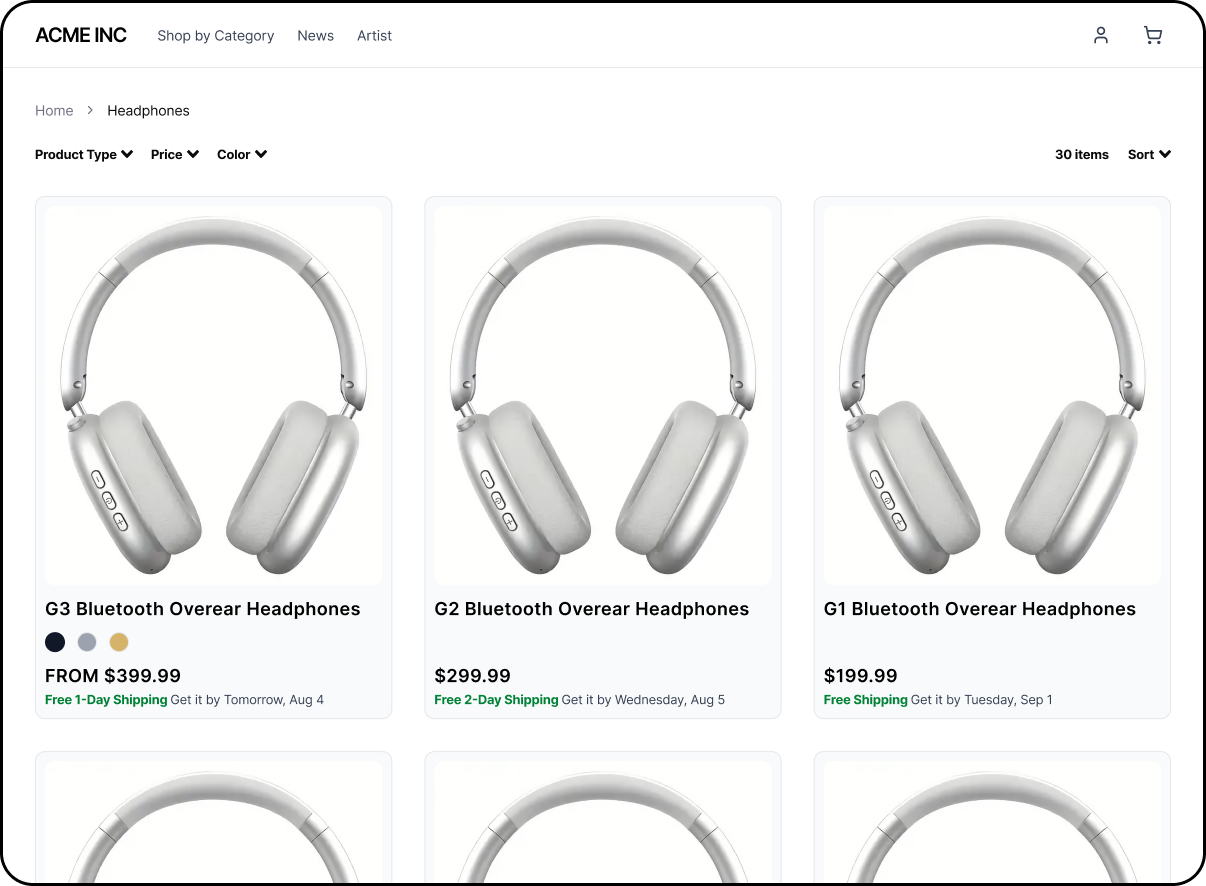Screen dimensions: 1206x886
Task: Go to Home breadcrumb link
Action: tap(54, 110)
